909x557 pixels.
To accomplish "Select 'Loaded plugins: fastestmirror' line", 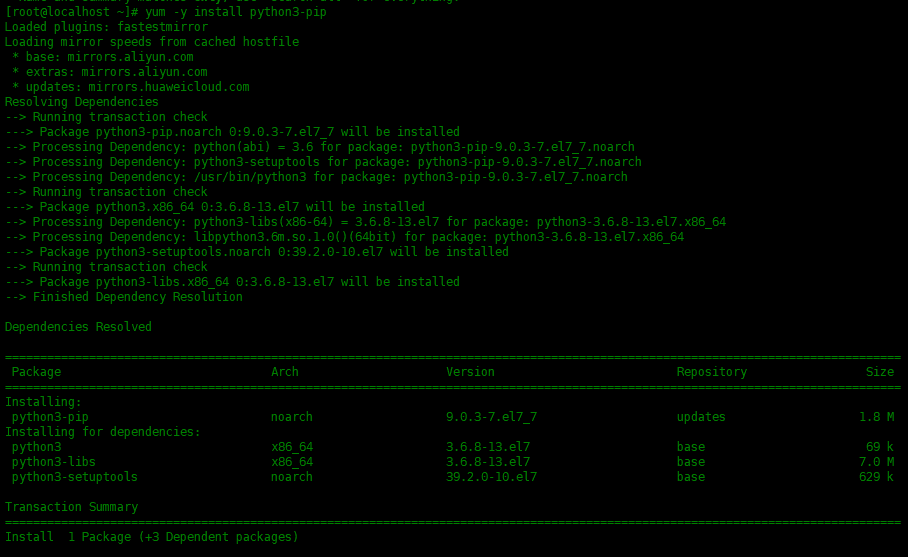I will [106, 27].
